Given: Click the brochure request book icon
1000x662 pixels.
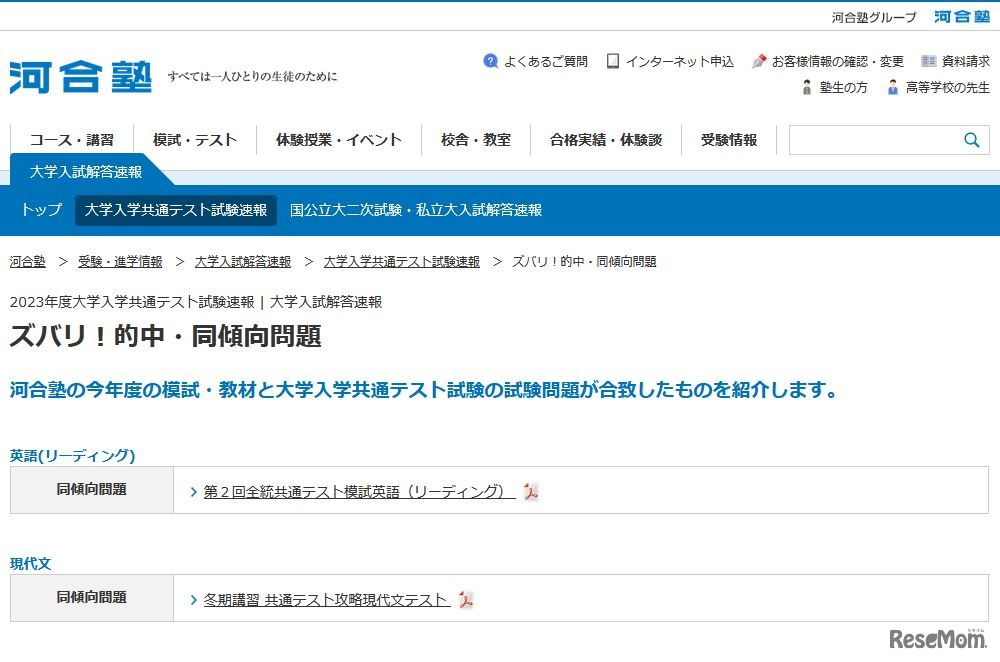Looking at the screenshot, I should pos(929,61).
